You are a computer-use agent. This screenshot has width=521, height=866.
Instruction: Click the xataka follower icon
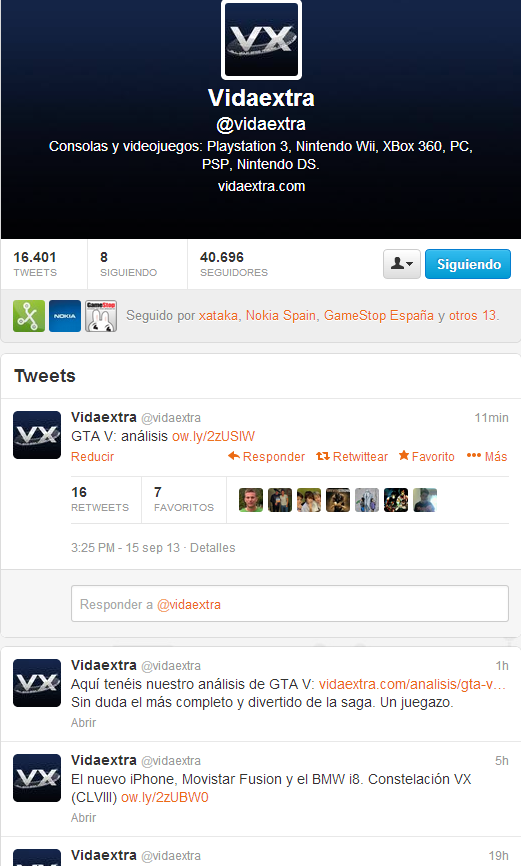point(29,316)
